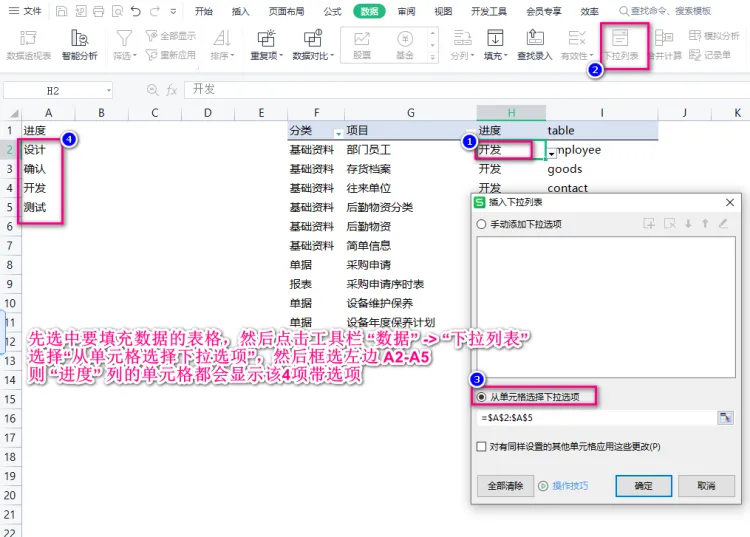The width and height of the screenshot is (750, 537).
Task: Select cell A5 containing 测试
Action: click(48, 207)
